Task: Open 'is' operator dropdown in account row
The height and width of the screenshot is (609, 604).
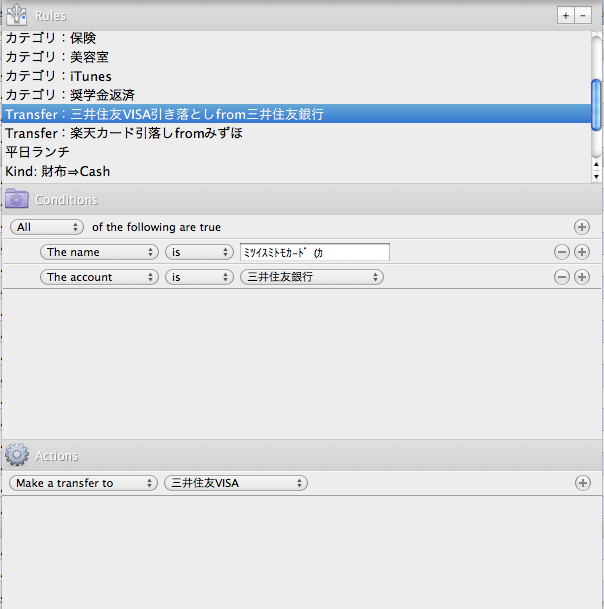Action: [x=199, y=277]
